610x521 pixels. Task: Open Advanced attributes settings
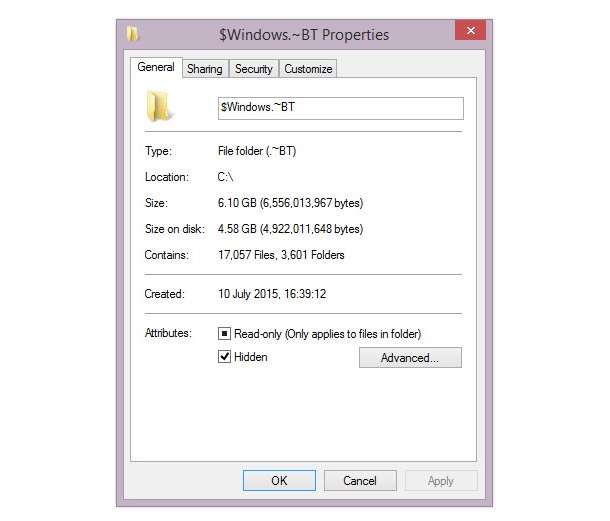coord(410,358)
